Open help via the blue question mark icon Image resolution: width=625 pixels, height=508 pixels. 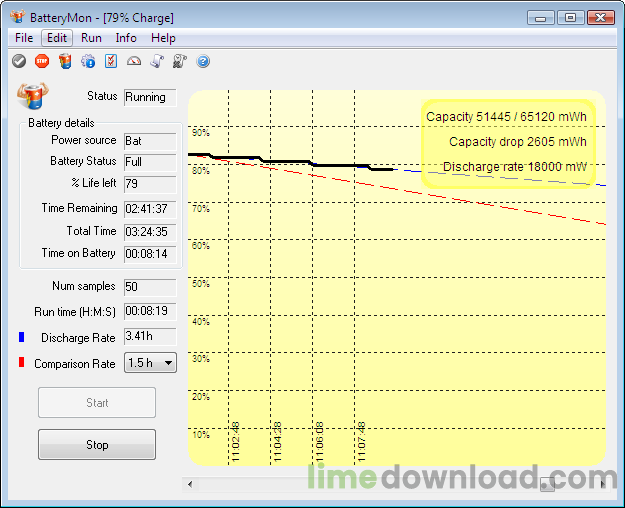(x=203, y=61)
